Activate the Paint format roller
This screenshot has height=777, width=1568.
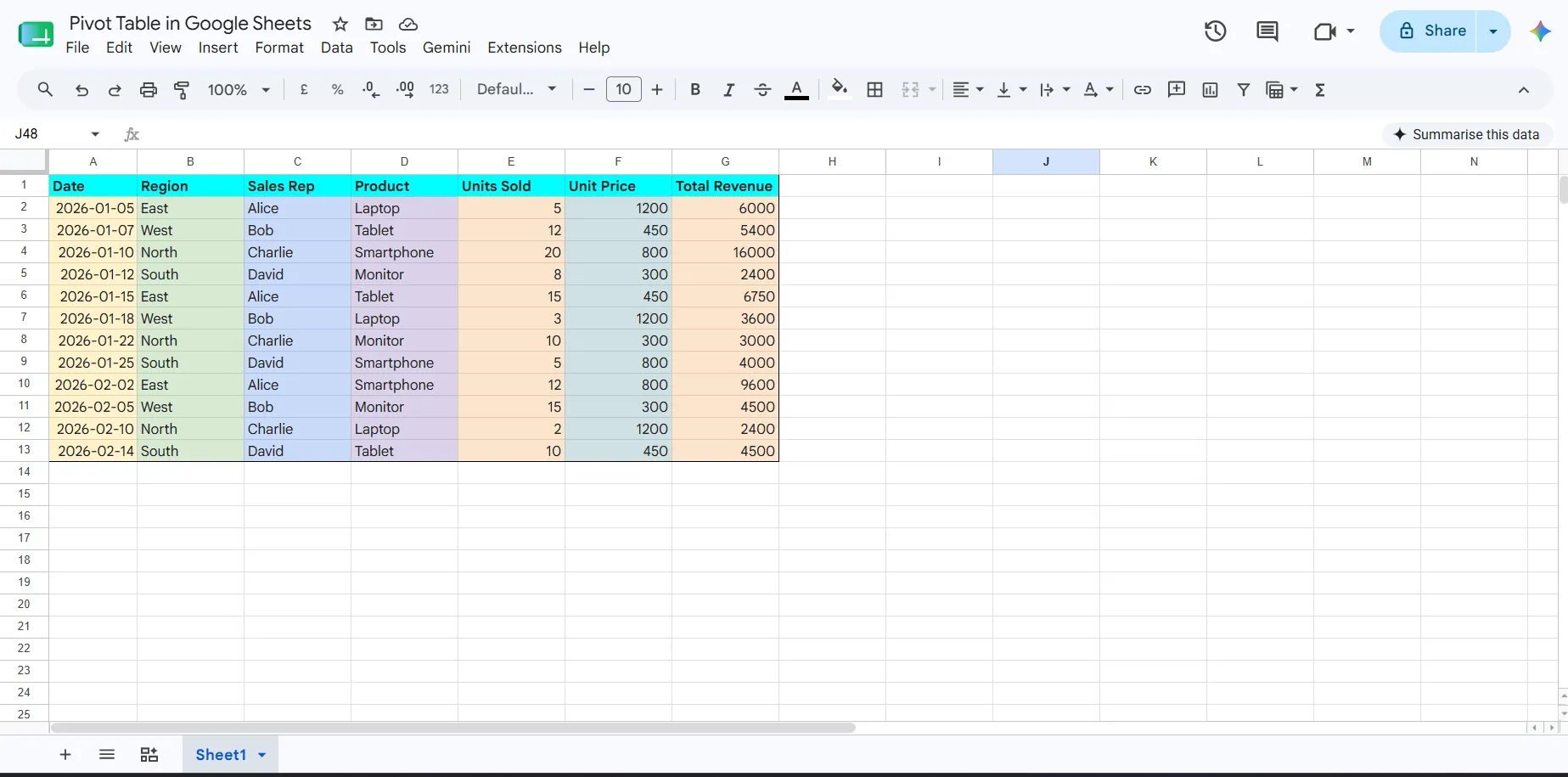[182, 90]
